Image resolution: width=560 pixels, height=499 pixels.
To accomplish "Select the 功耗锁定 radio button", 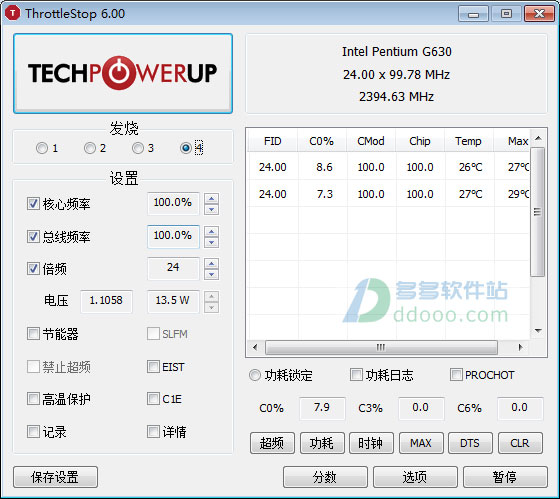I will click(x=255, y=375).
